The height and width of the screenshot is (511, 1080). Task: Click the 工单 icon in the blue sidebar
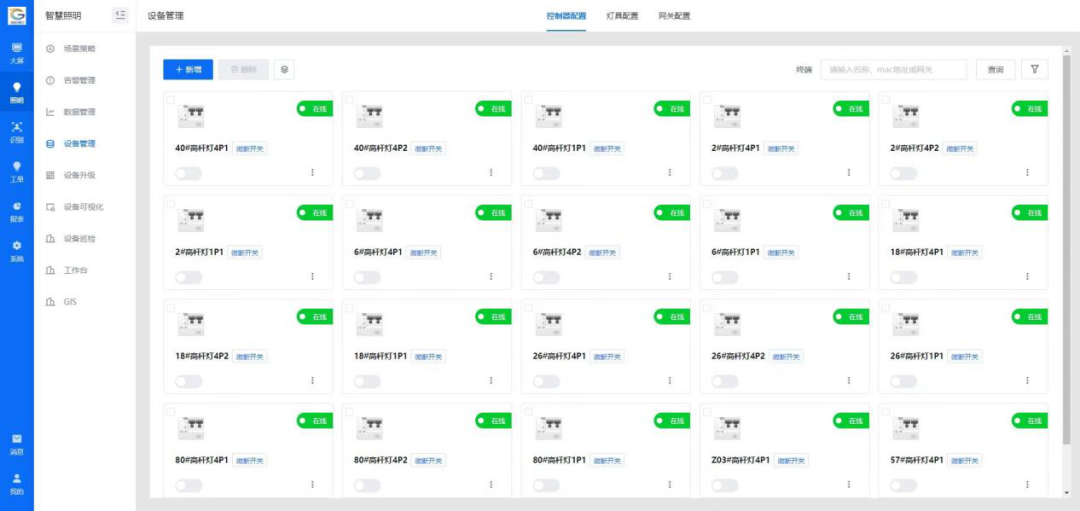pos(16,171)
